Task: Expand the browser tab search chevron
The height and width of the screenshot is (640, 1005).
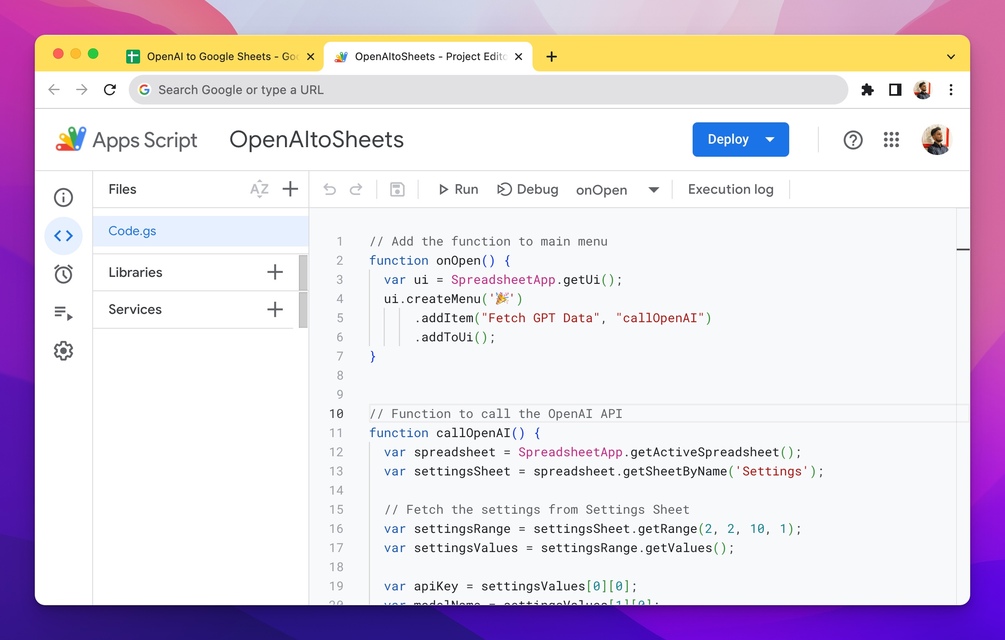Action: click(951, 56)
